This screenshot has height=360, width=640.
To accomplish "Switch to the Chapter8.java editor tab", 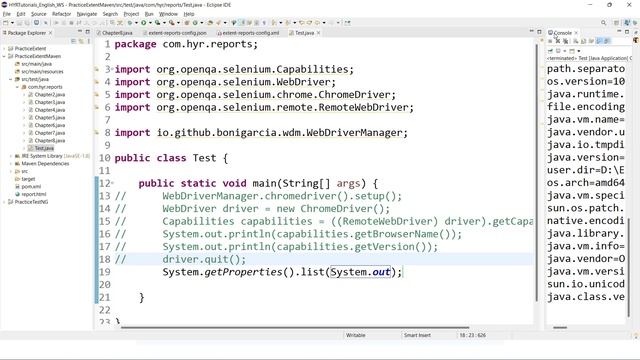I will [115, 33].
